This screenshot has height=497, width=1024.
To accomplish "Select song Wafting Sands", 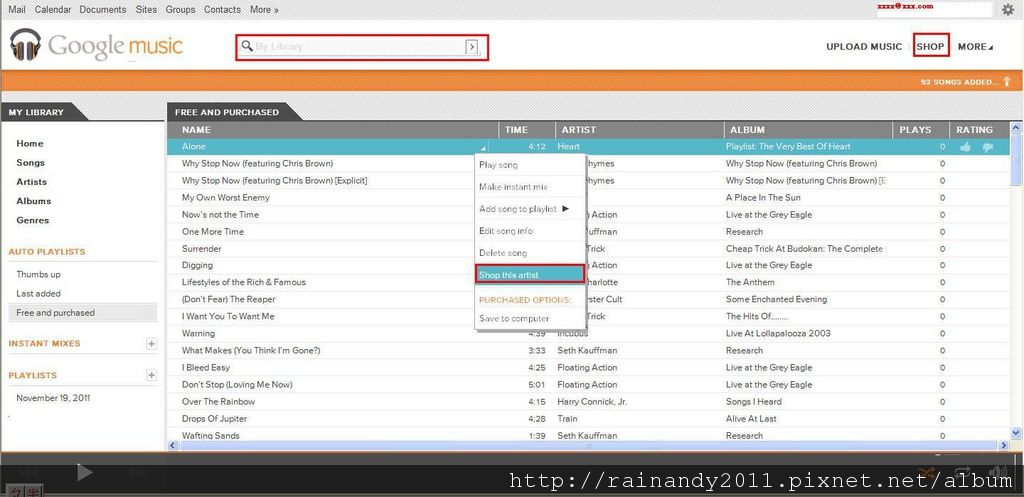I will tap(210, 436).
